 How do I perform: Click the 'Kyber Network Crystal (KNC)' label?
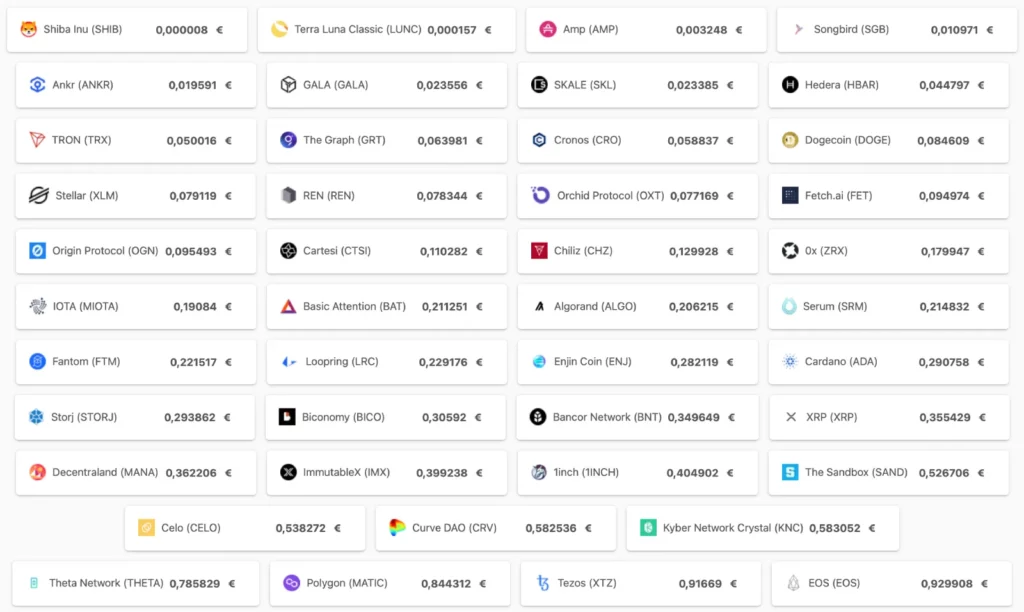733,528
